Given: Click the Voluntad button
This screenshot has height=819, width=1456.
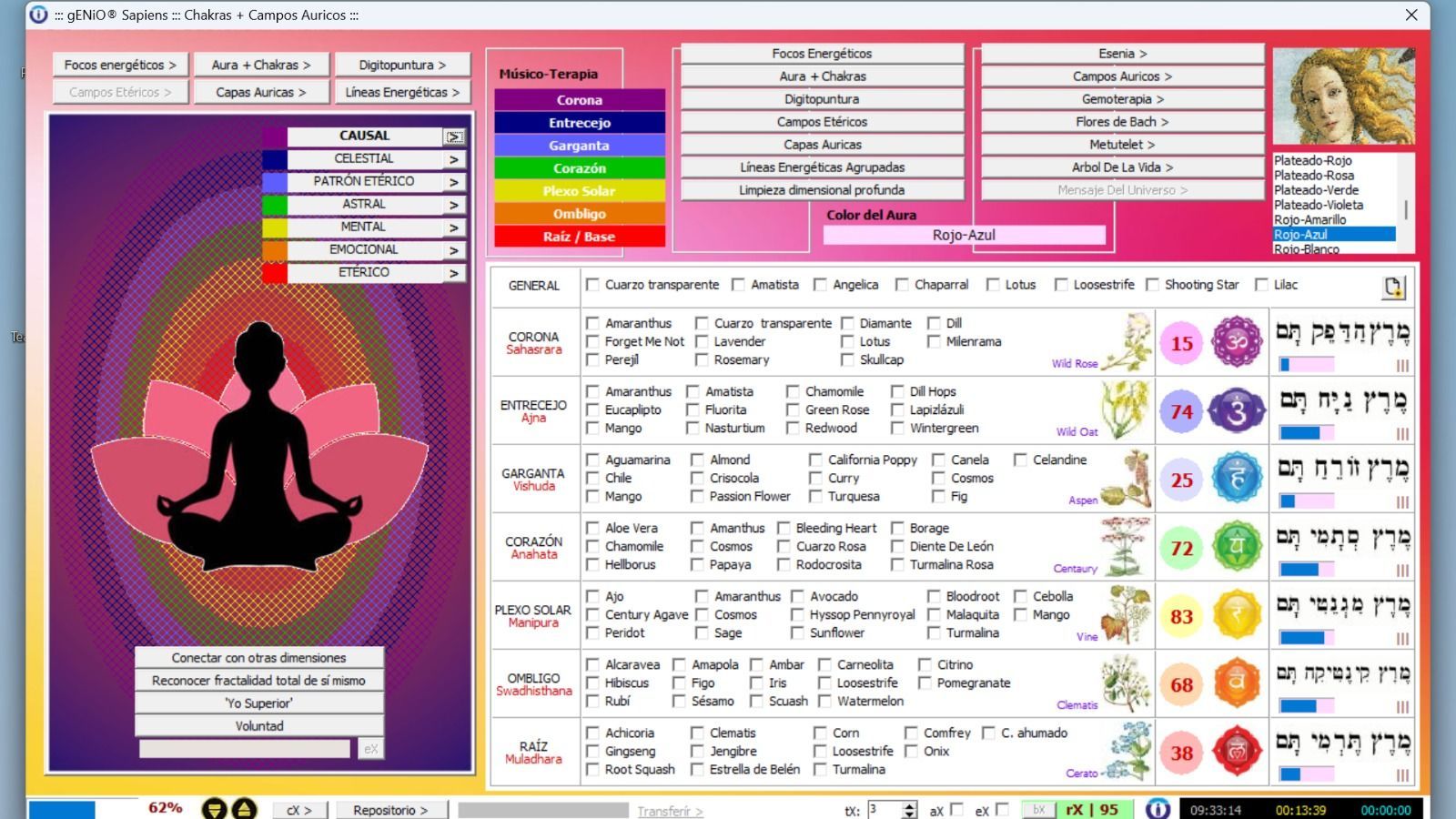Looking at the screenshot, I should pos(259,726).
